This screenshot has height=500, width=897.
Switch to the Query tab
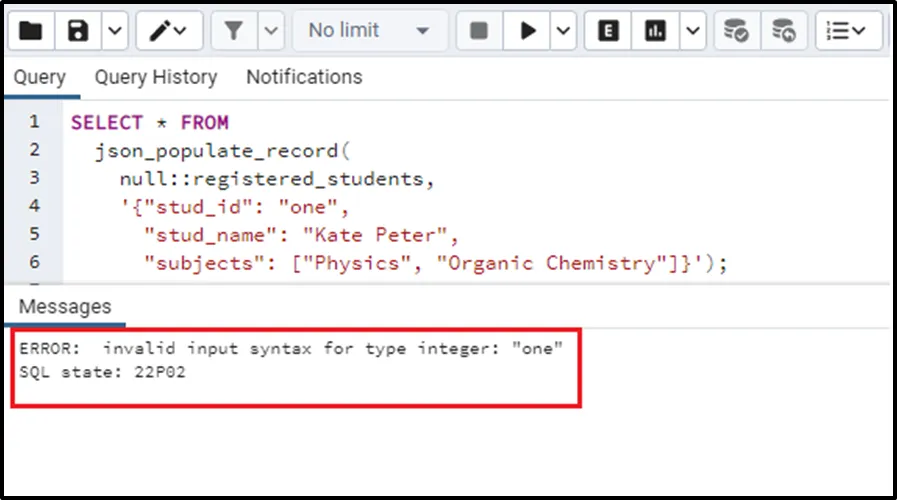40,77
